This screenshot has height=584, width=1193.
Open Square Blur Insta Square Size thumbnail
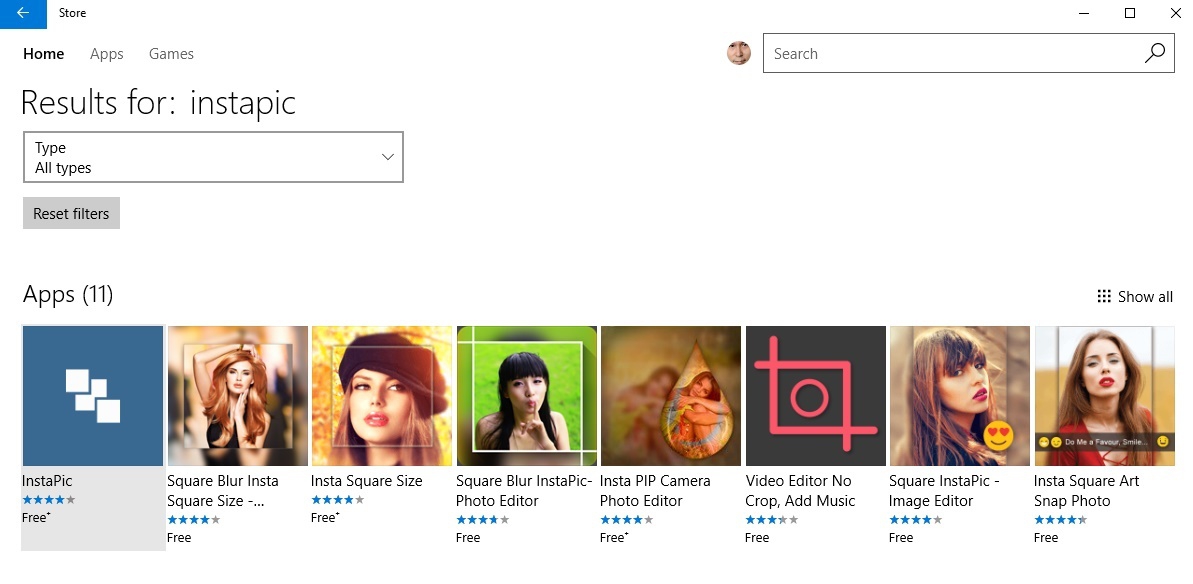pyautogui.click(x=237, y=396)
